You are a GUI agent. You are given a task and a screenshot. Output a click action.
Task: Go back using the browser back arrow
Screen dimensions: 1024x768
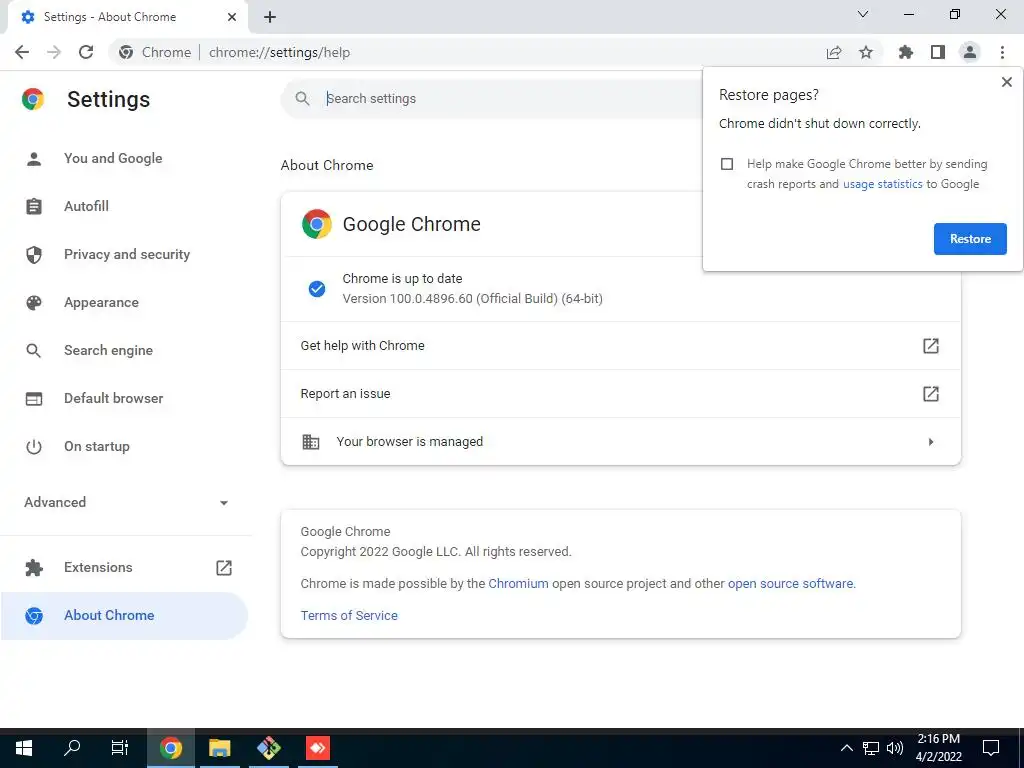pyautogui.click(x=22, y=52)
